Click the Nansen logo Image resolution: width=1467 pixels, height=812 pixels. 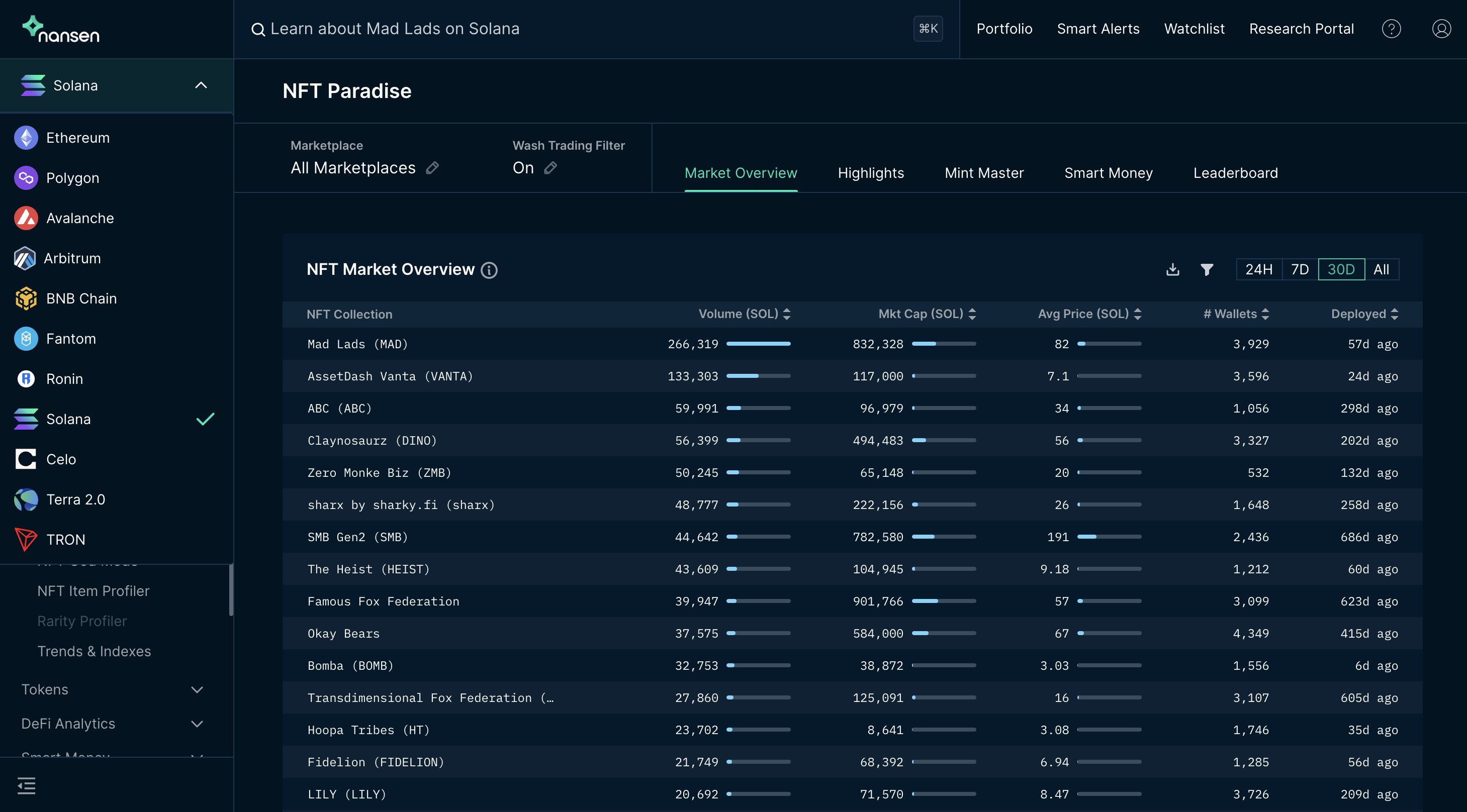point(61,29)
